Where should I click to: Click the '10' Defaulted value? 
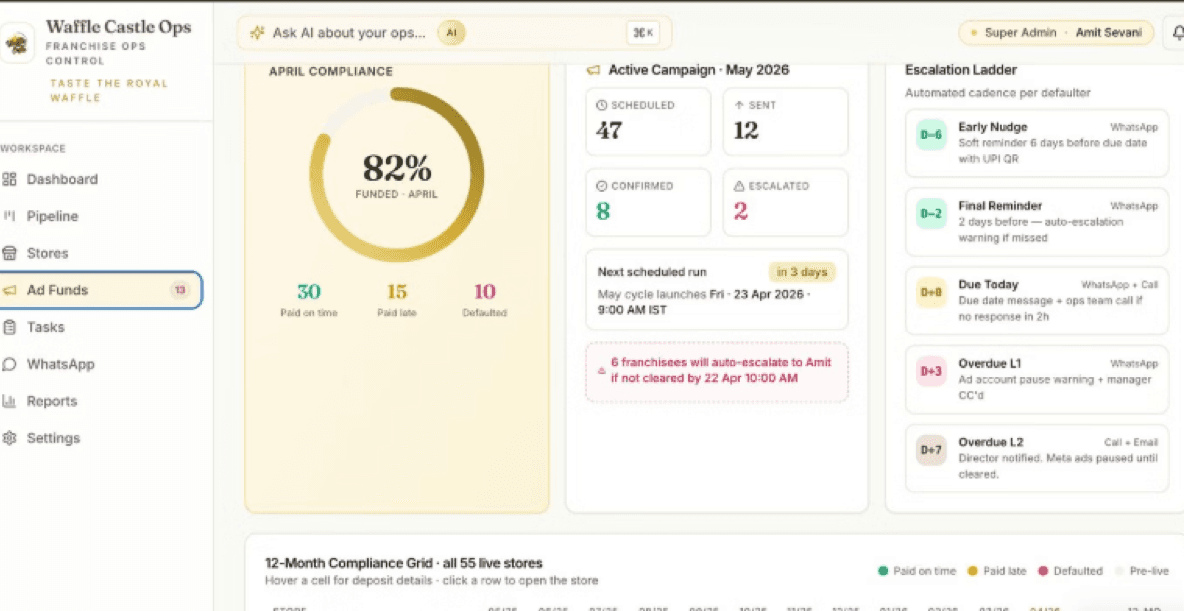[484, 292]
